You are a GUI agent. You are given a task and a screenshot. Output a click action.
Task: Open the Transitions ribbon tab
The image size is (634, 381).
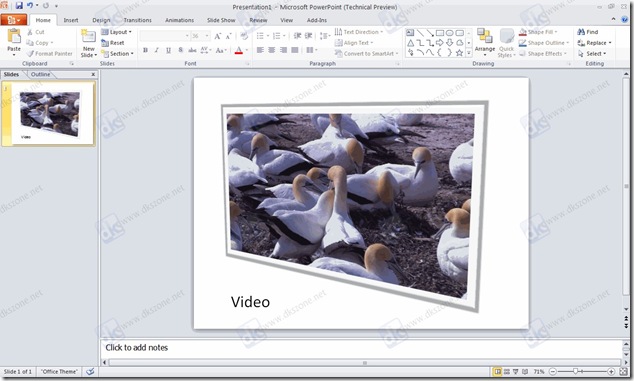pos(137,20)
